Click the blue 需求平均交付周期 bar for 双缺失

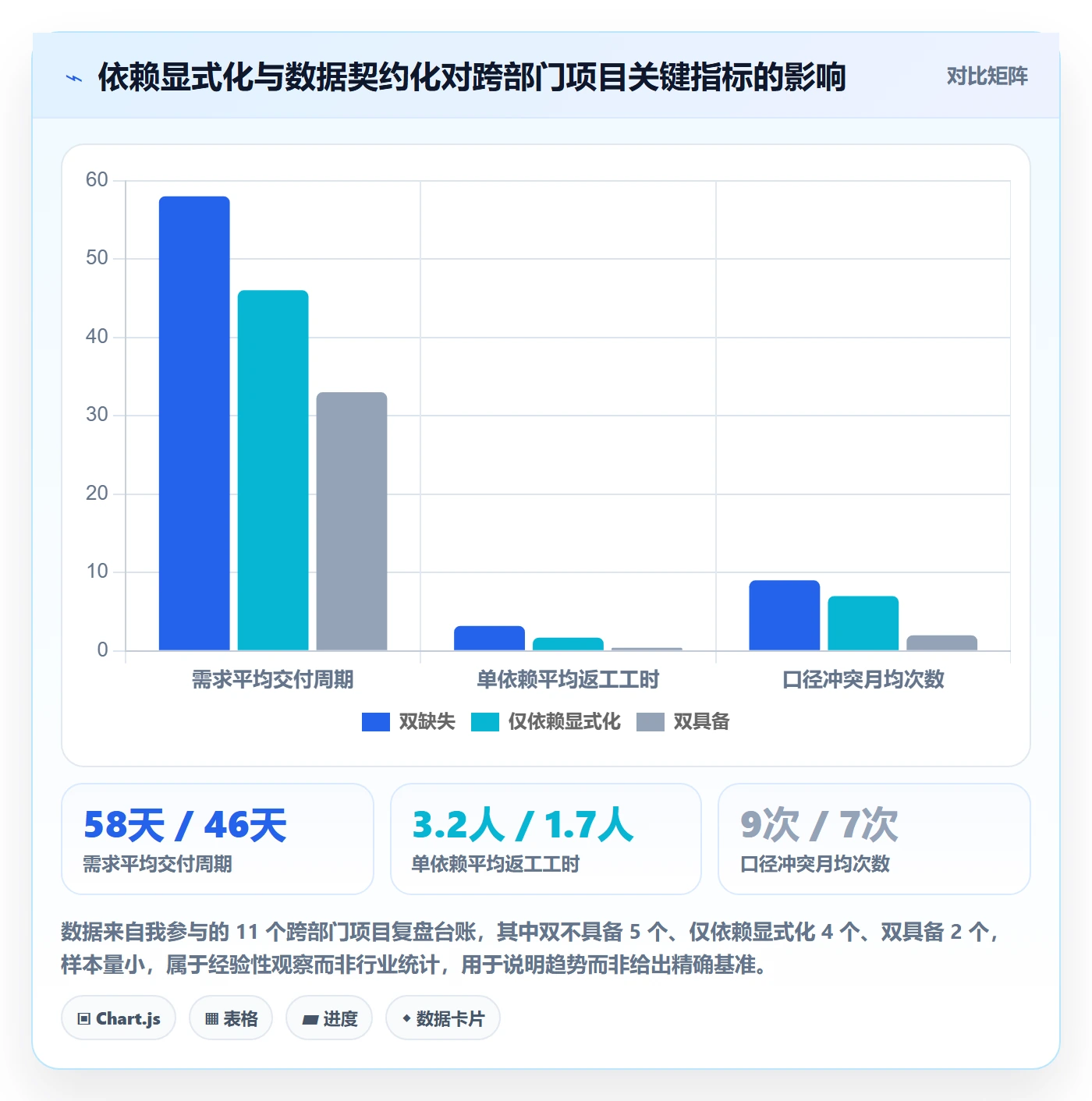click(194, 423)
